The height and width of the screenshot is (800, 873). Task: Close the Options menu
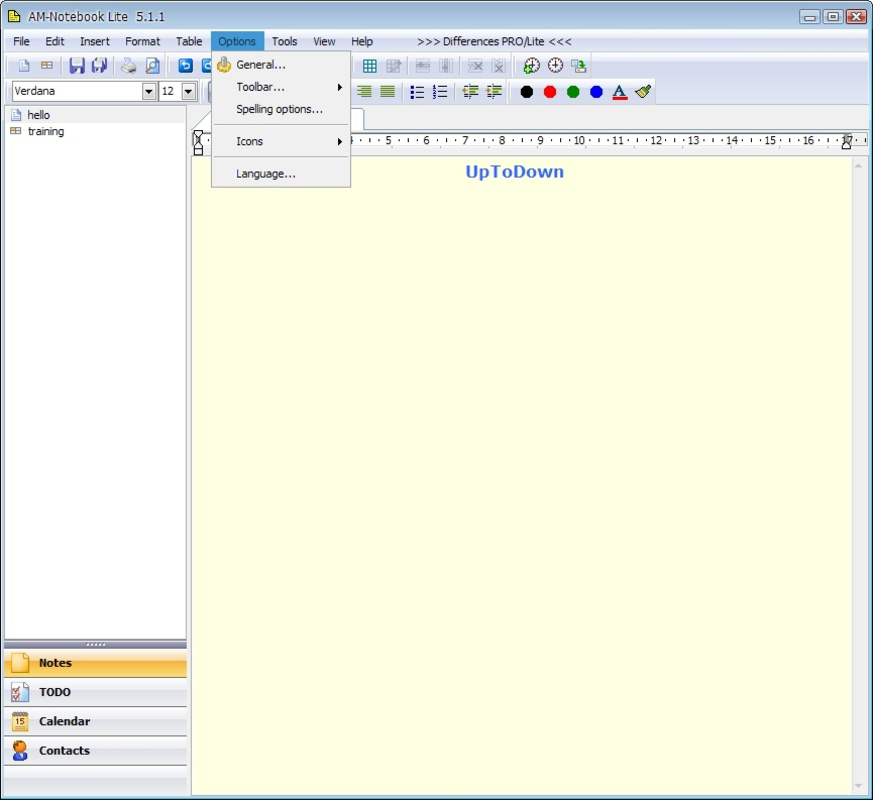pos(237,41)
